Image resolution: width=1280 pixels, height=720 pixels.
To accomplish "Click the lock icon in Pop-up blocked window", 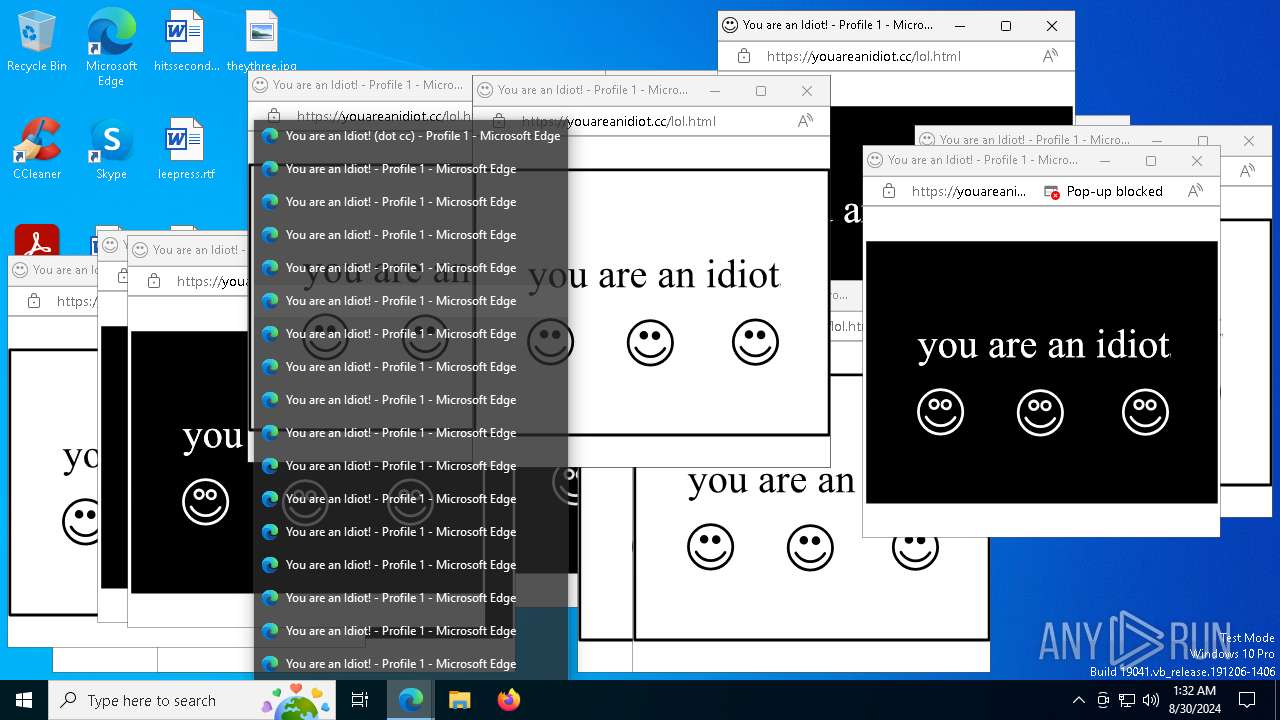I will pyautogui.click(x=889, y=191).
